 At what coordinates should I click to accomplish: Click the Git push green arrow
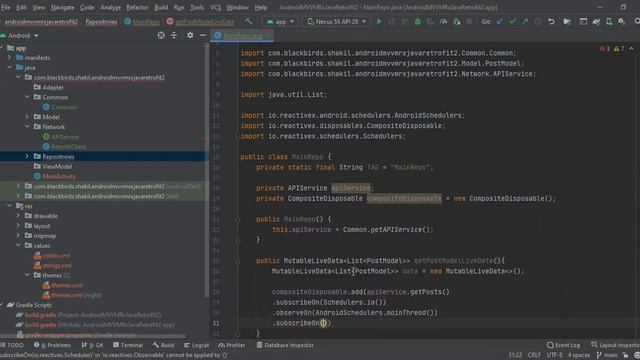[x=525, y=21]
